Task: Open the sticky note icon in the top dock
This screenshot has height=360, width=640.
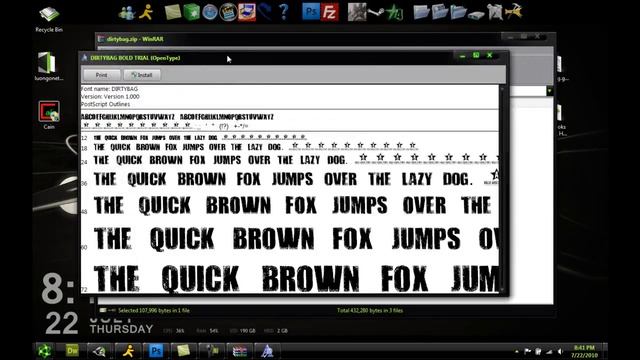Action: click(x=172, y=12)
